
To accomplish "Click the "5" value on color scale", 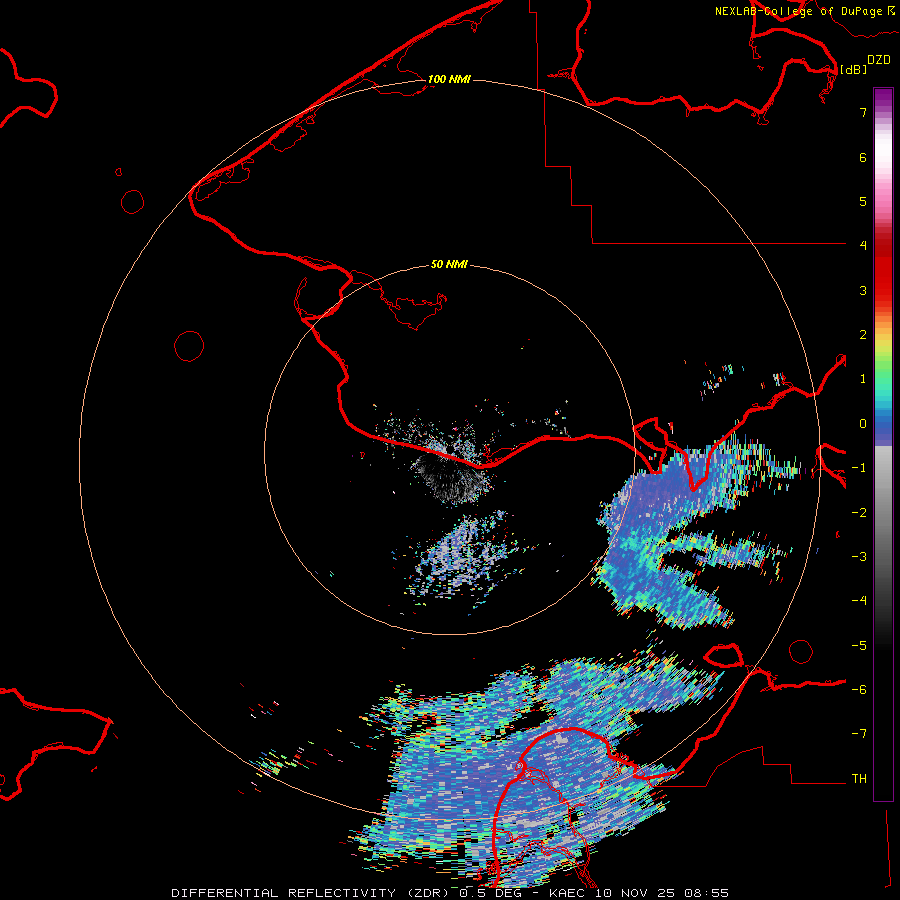I will tap(863, 201).
